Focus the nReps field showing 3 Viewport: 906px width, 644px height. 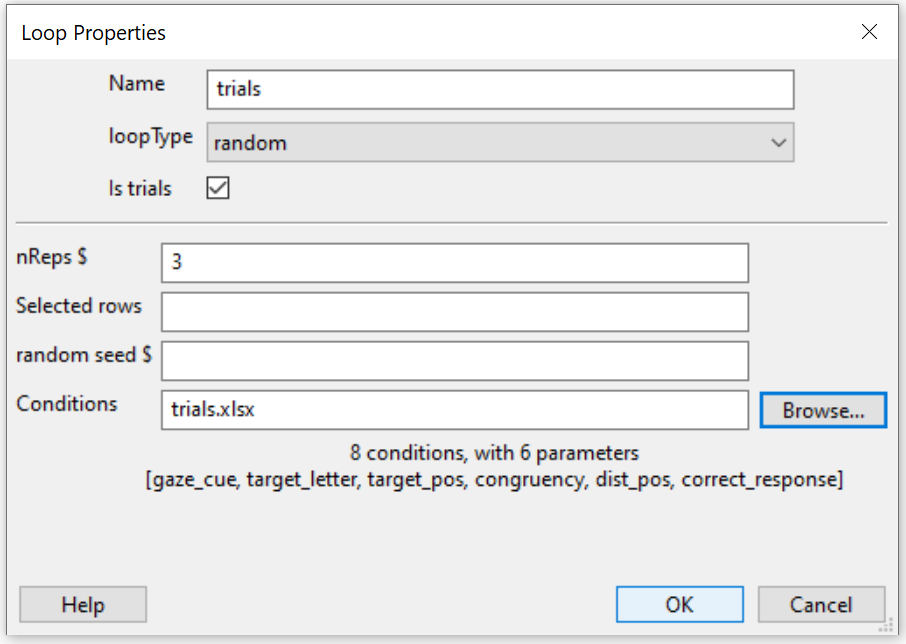click(x=454, y=263)
